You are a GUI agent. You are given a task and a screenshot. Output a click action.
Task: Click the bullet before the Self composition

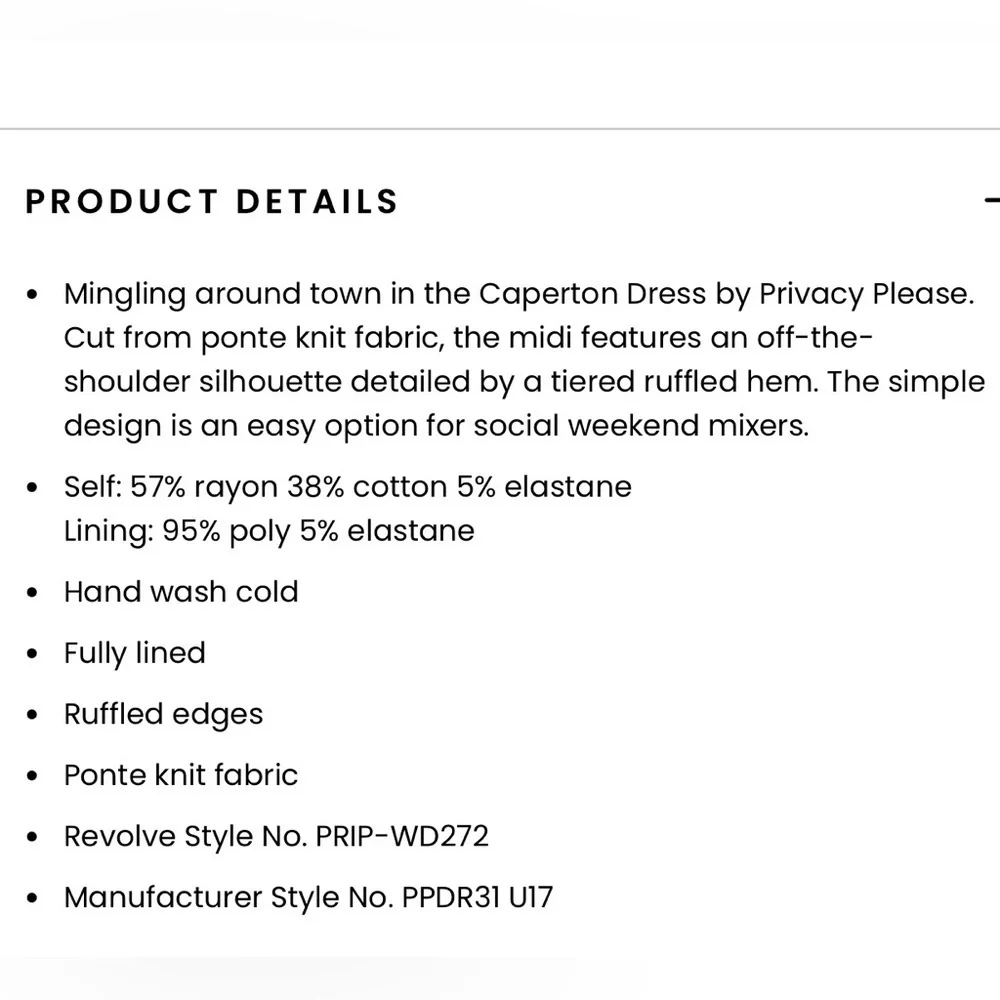(34, 489)
